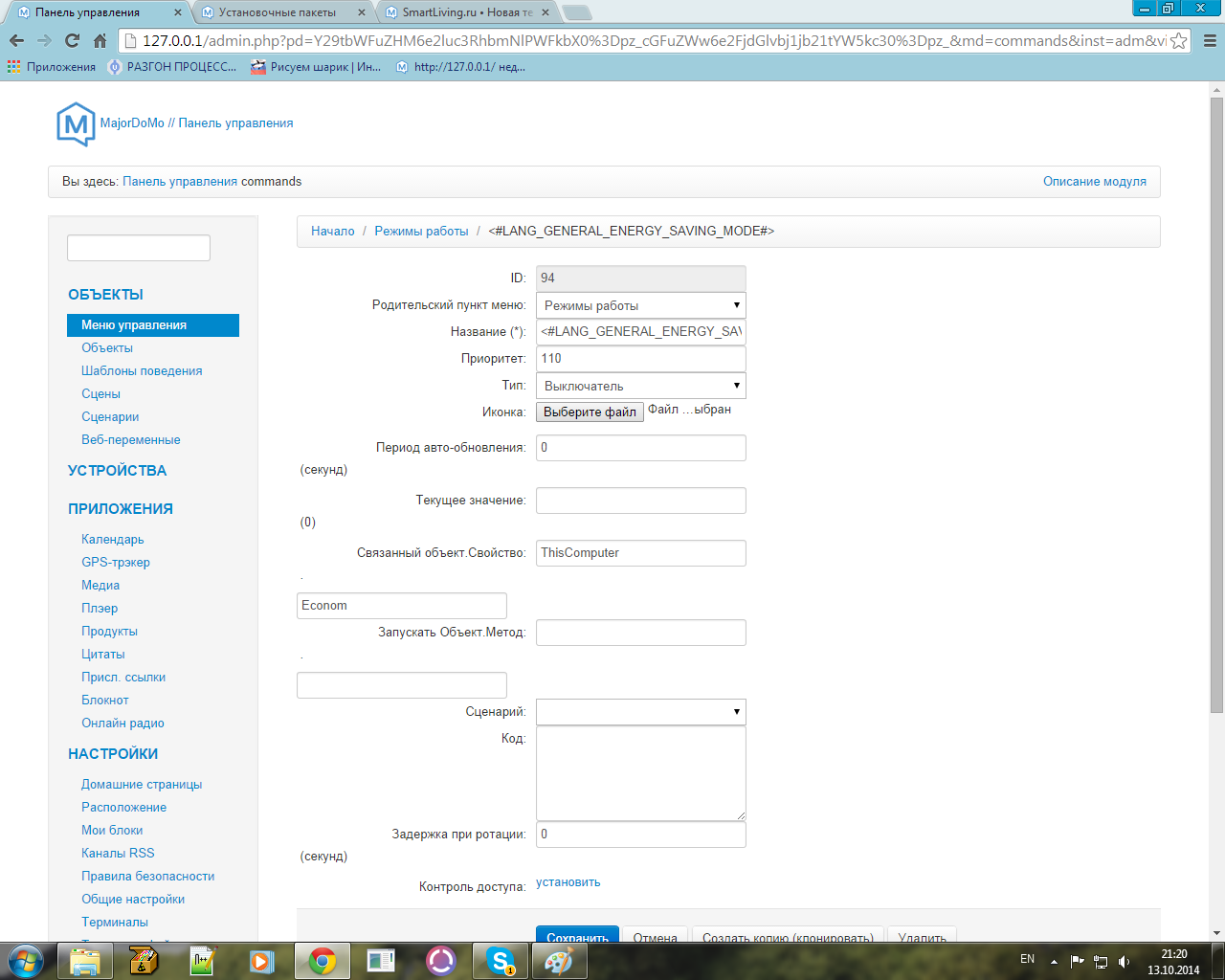Screen dimensions: 1225x980
Task: Click the browser address bar
Action: pos(653,41)
